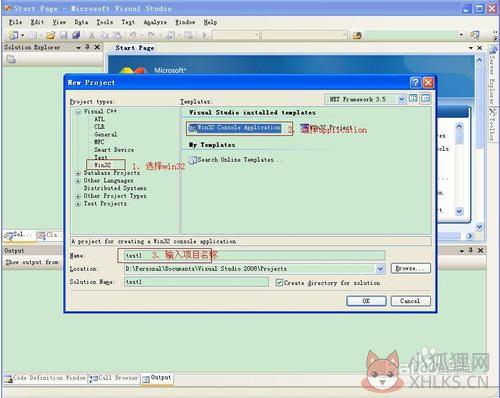This screenshot has width=500, height=398.
Task: Click the Redo toolbar icon
Action: 151,35
